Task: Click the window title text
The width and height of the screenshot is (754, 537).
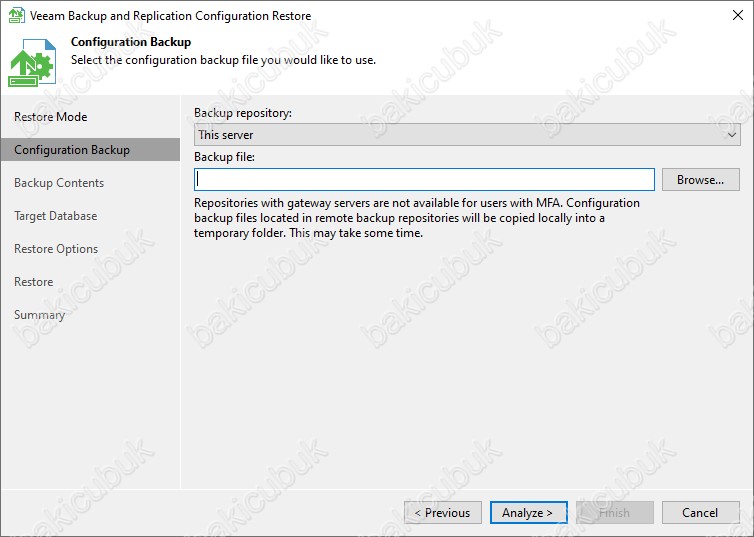Action: coord(170,16)
